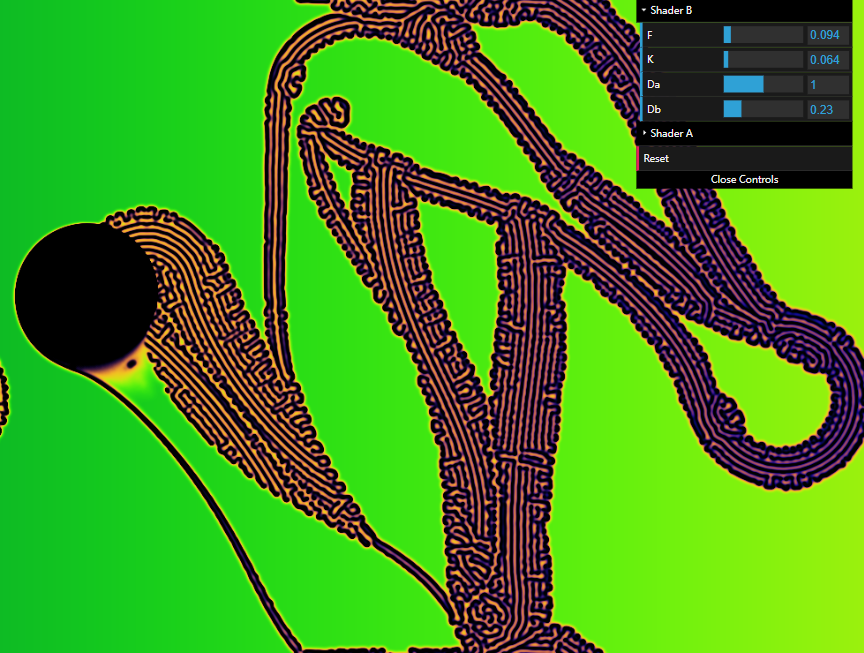This screenshot has height=653, width=864.
Task: Expand the Shader A folder
Action: pos(671,133)
